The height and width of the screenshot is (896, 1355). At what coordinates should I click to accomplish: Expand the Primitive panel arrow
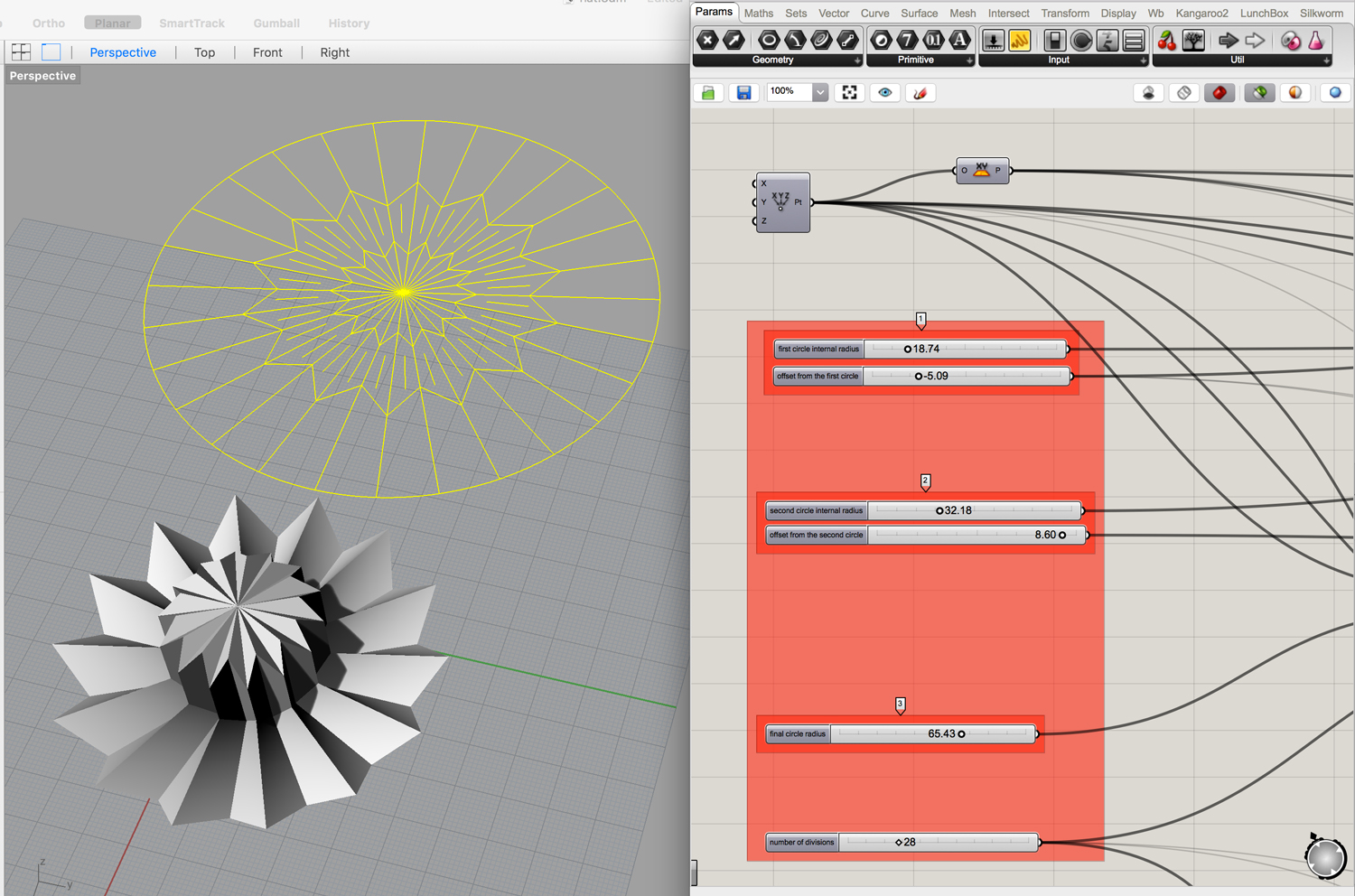(969, 61)
